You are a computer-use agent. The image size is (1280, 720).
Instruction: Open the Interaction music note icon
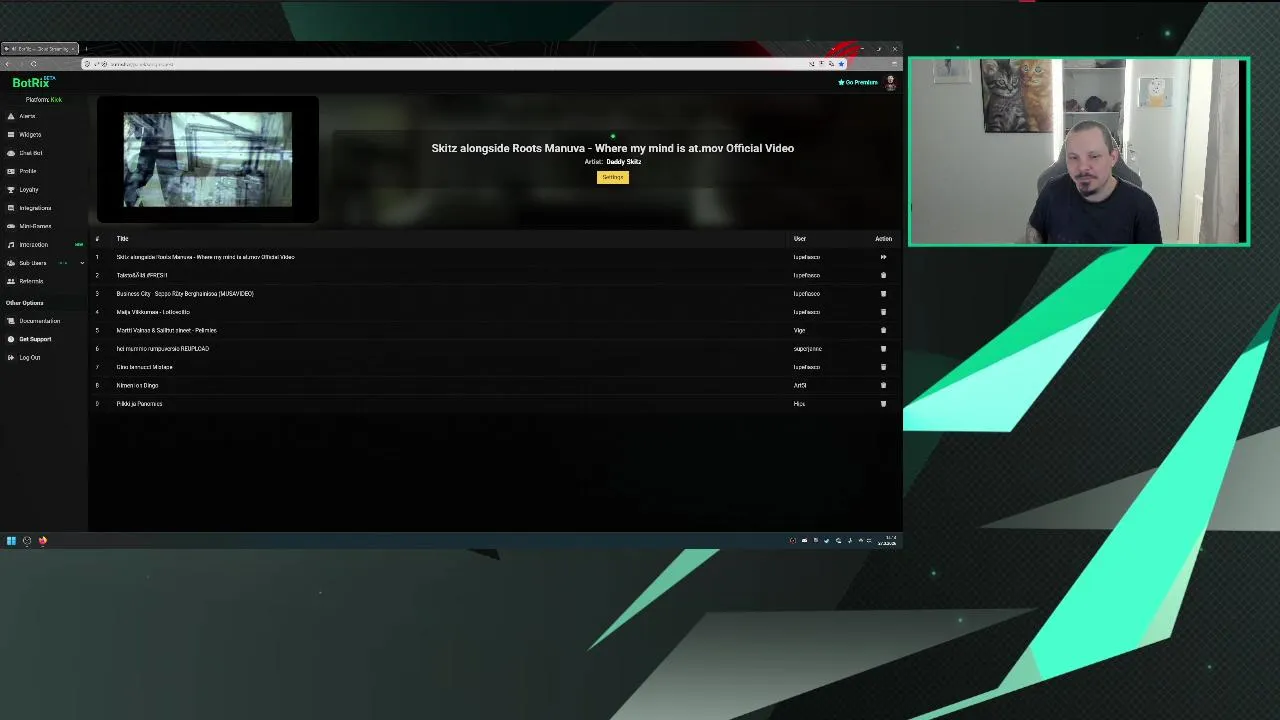[11, 244]
